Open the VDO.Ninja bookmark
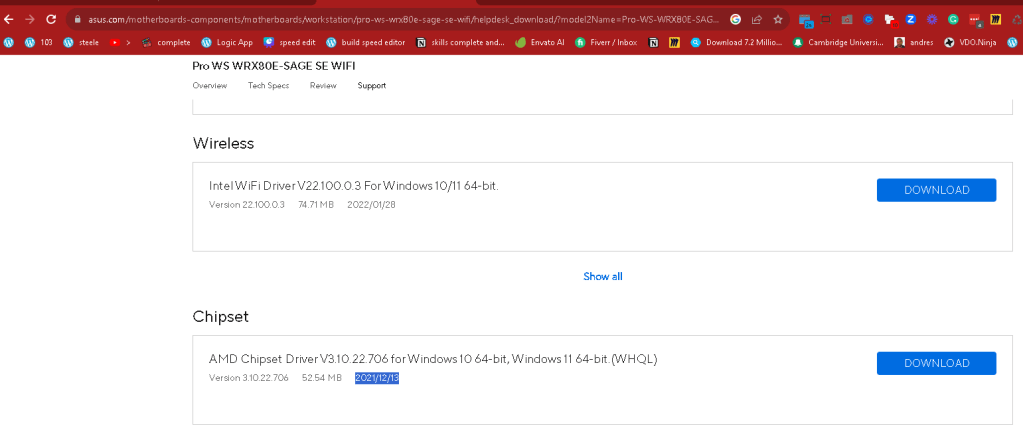Image resolution: width=1023 pixels, height=440 pixels. [x=970, y=42]
